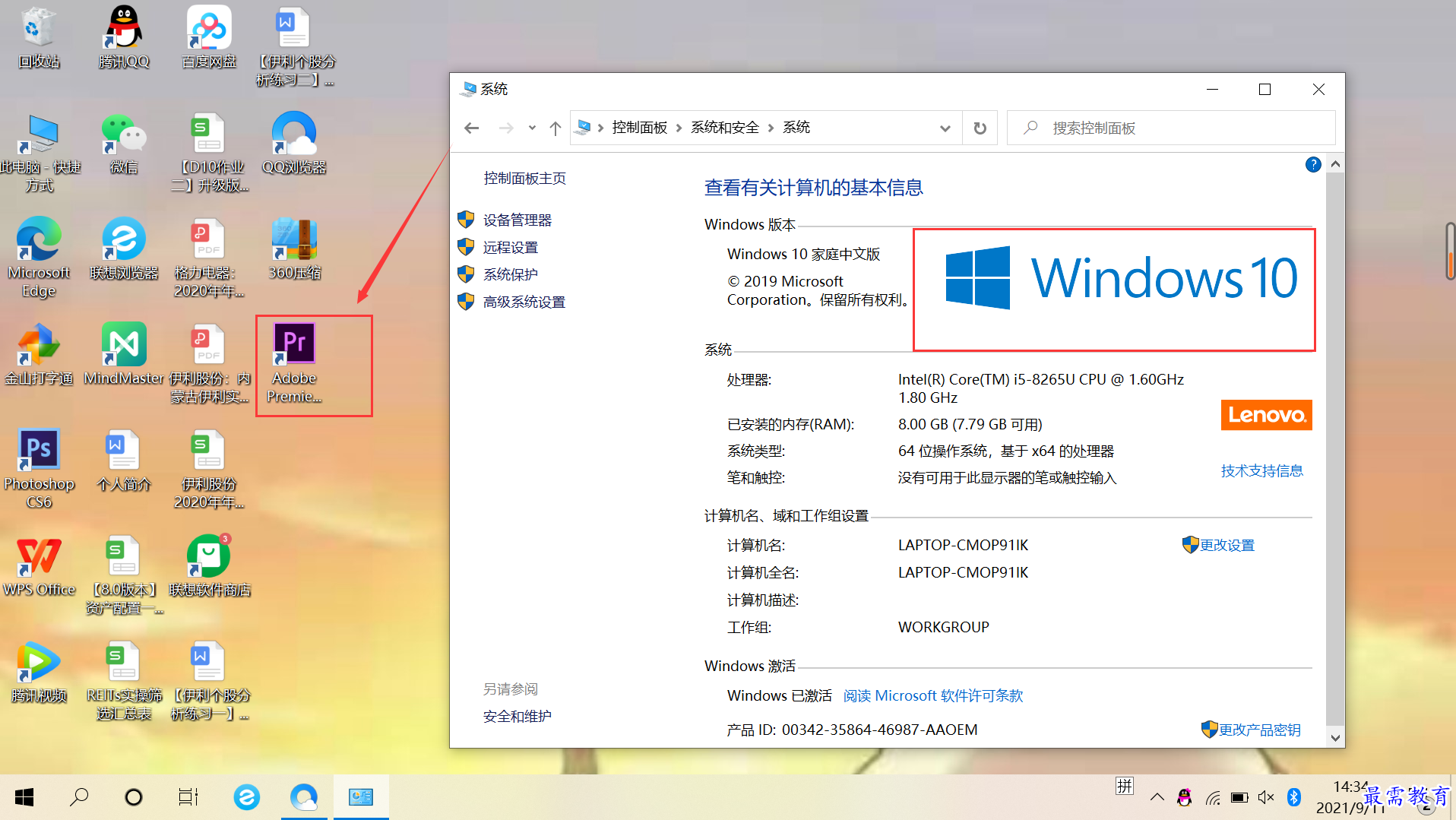
Task: Go back in System window
Action: tap(472, 128)
